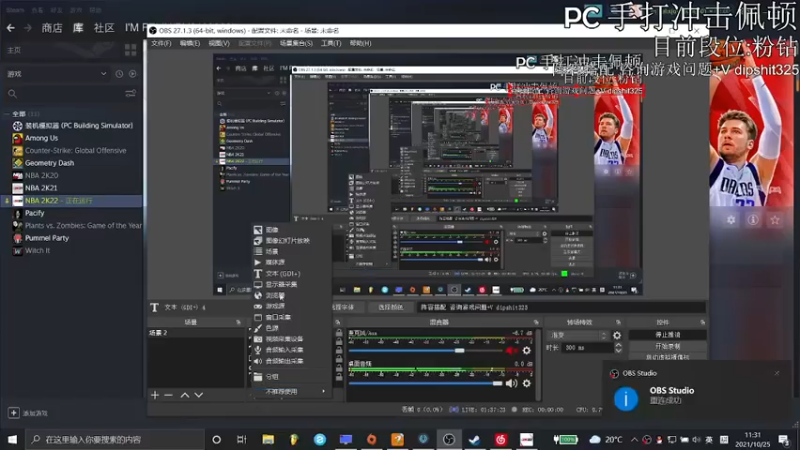Pop out the 转场特效 dock panel icon
This screenshot has height=450, width=800.
(618, 322)
